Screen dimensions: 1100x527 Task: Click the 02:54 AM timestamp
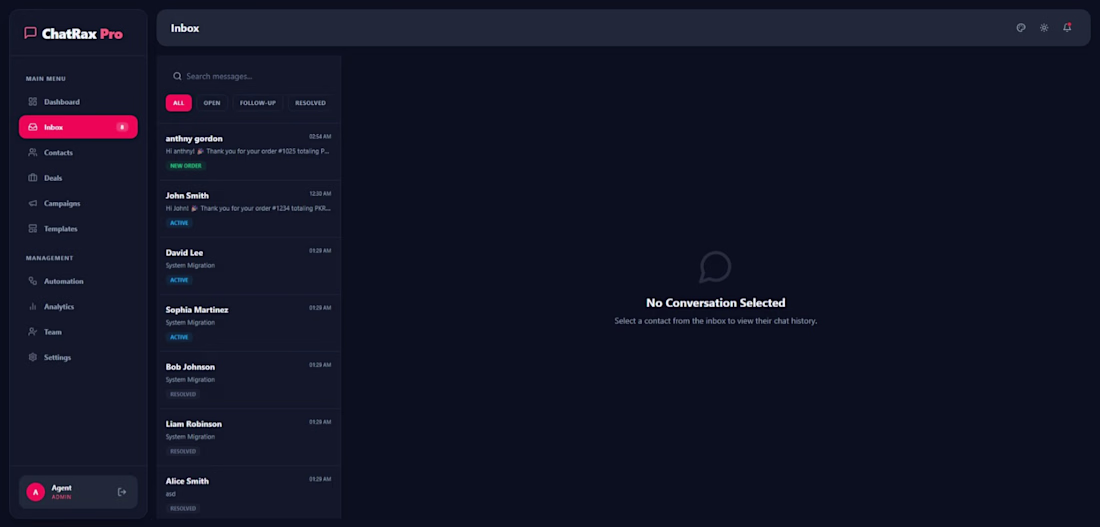pyautogui.click(x=320, y=136)
